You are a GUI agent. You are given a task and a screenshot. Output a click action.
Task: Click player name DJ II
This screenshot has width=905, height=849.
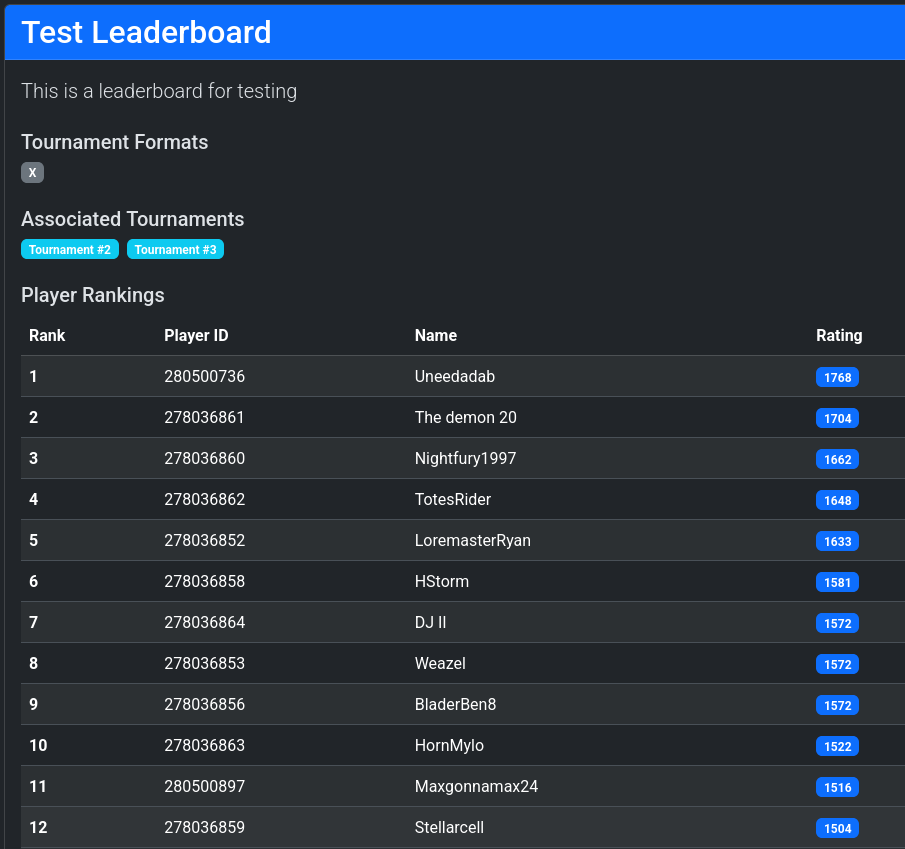[431, 622]
